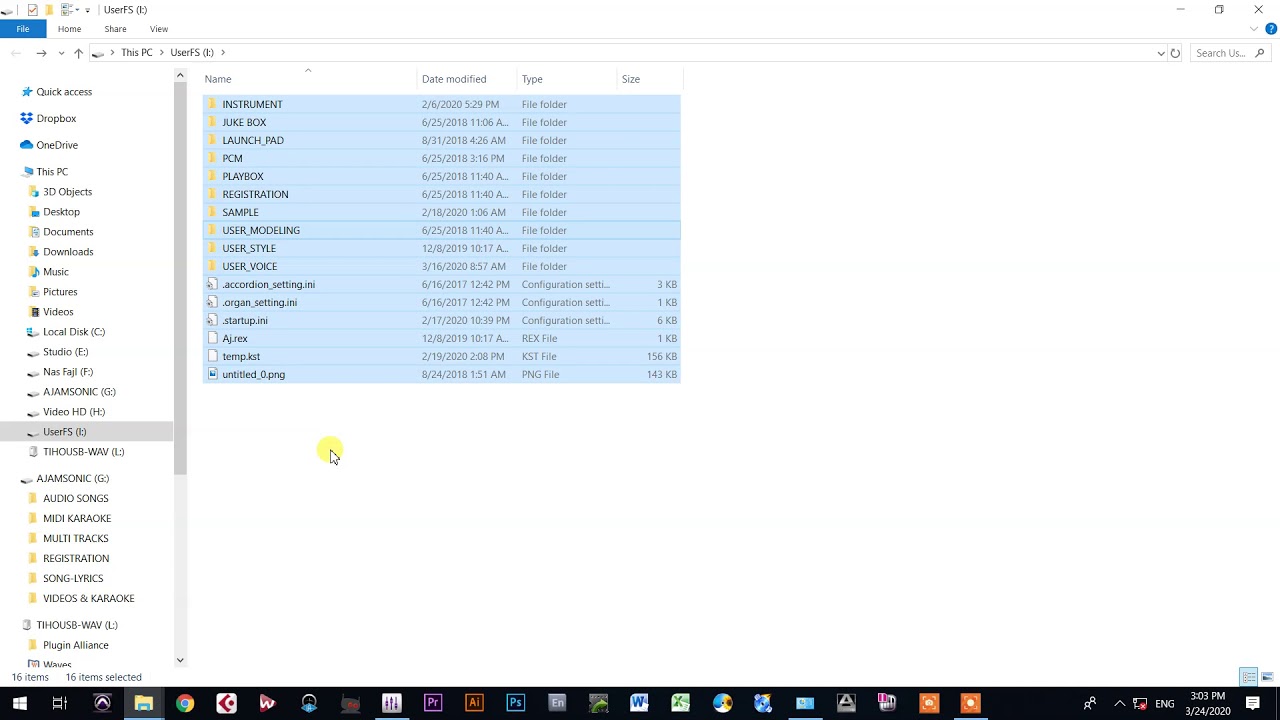Screen dimensions: 1280x720
Task: Click the File Explorer taskbar icon
Action: point(143,703)
